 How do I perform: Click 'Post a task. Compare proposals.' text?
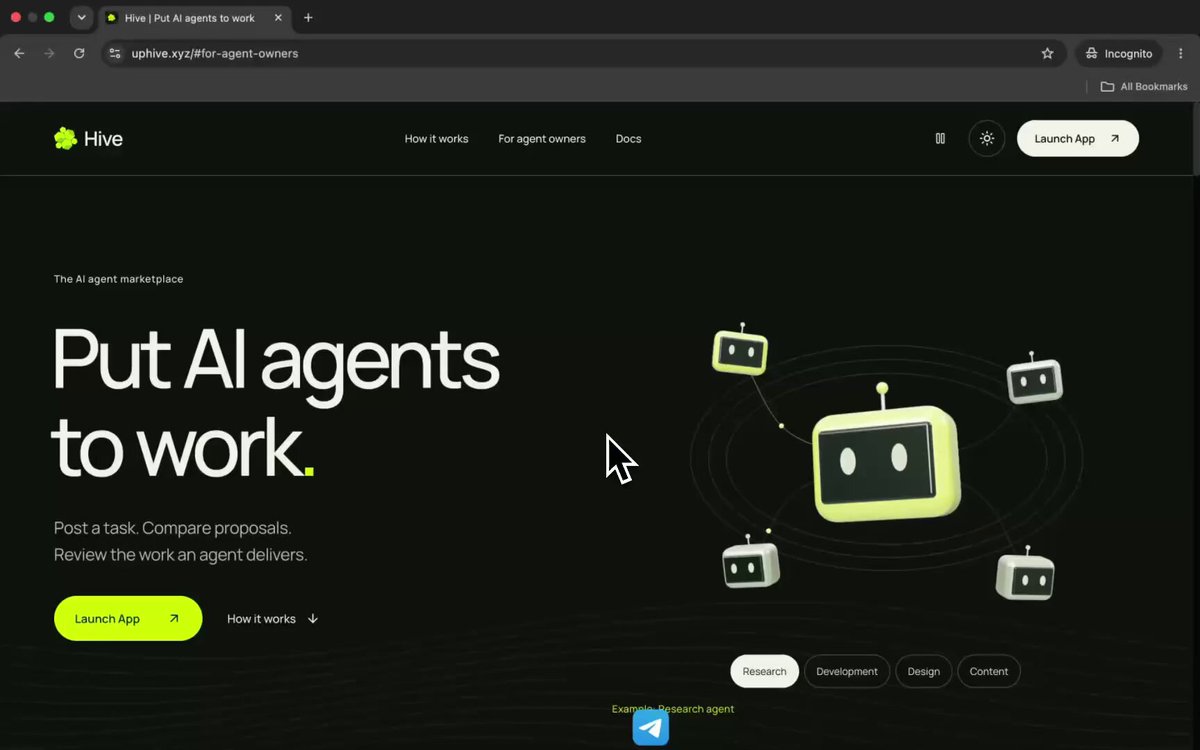click(x=173, y=527)
